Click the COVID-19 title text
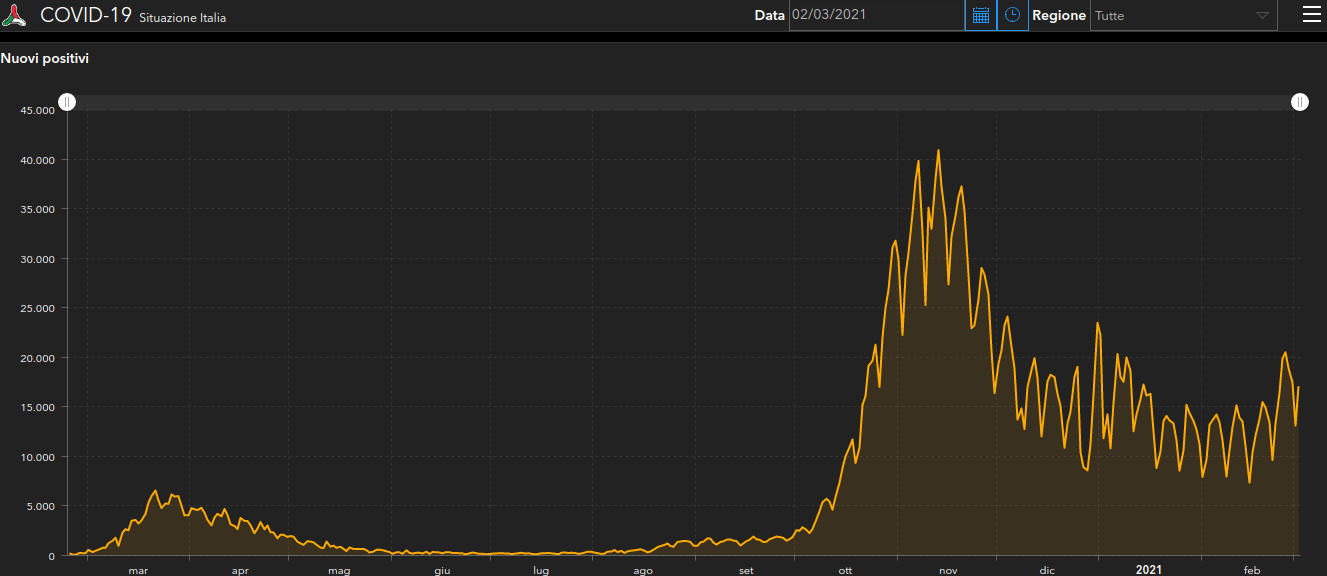The width and height of the screenshot is (1327, 576). pyautogui.click(x=85, y=15)
